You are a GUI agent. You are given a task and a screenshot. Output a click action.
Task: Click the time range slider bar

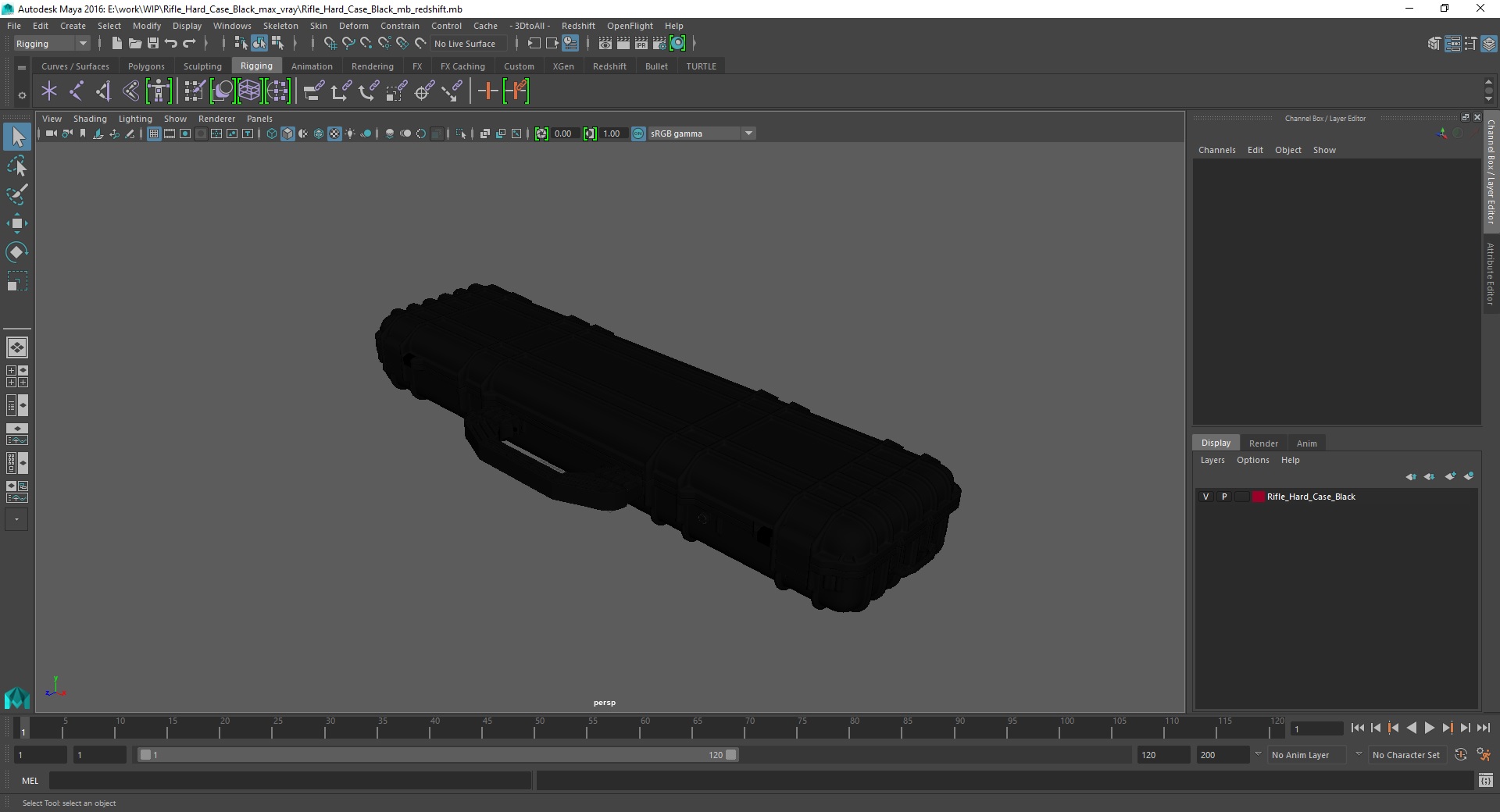(437, 755)
